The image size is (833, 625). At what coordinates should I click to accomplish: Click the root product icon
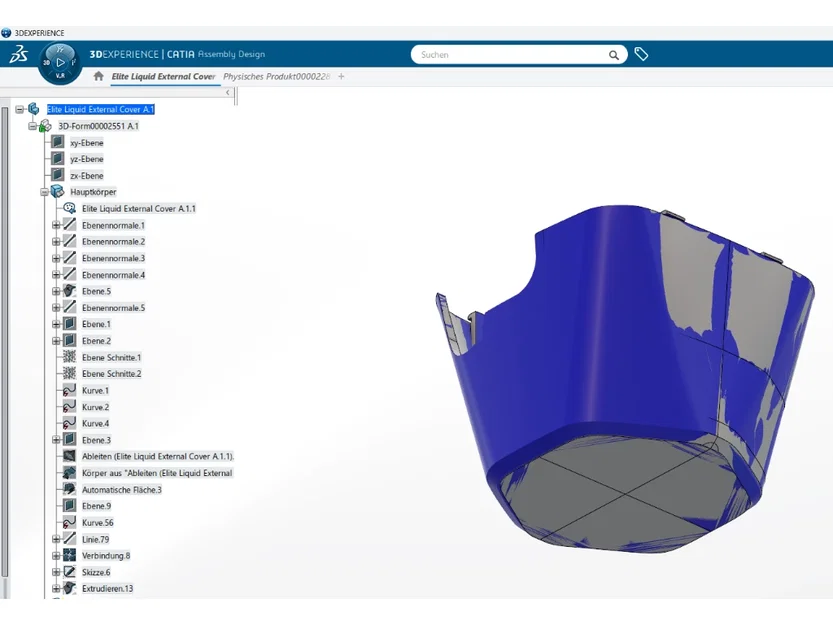click(x=34, y=109)
